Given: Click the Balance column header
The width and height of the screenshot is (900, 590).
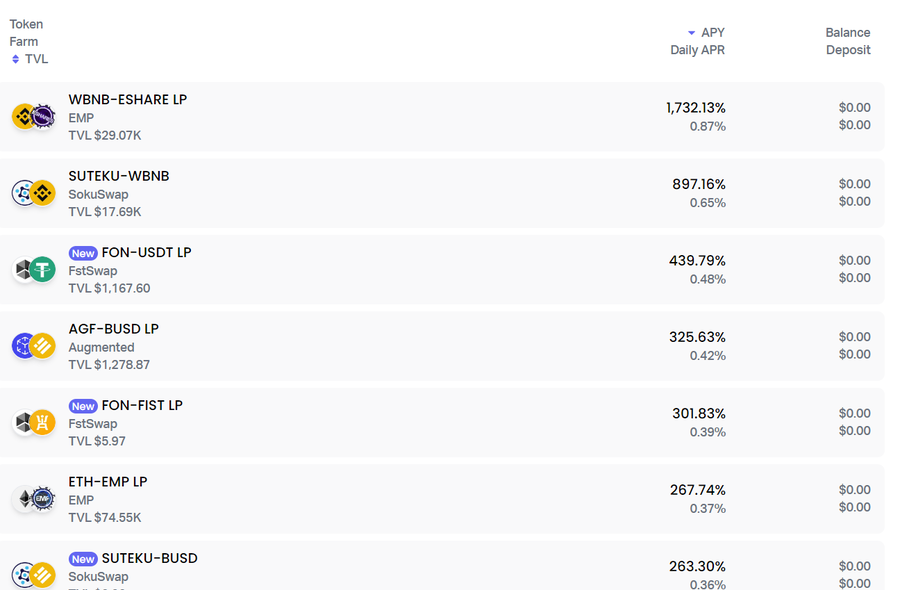Looking at the screenshot, I should (x=848, y=33).
